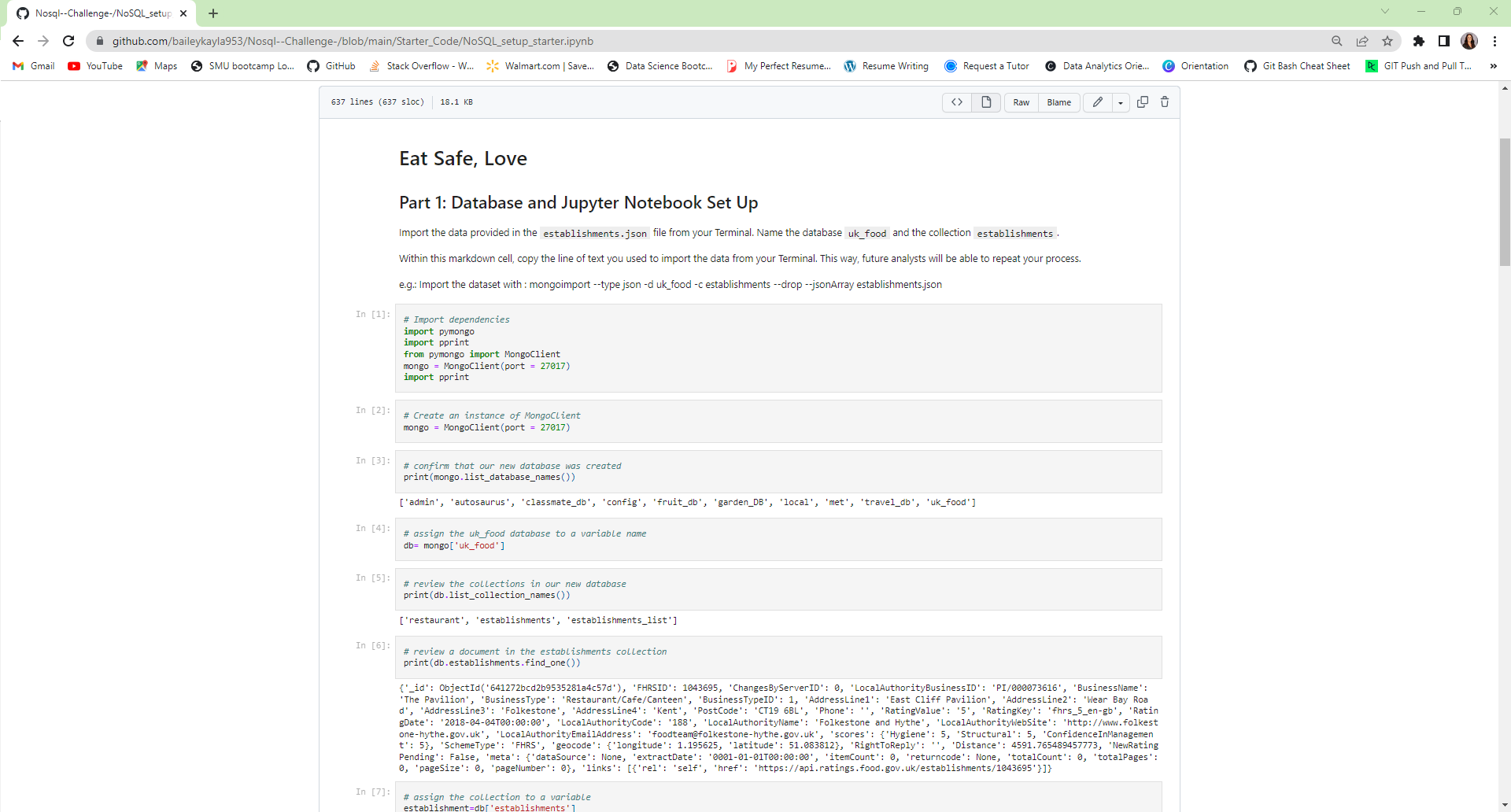Switch to the rendered document view icon

(x=985, y=102)
